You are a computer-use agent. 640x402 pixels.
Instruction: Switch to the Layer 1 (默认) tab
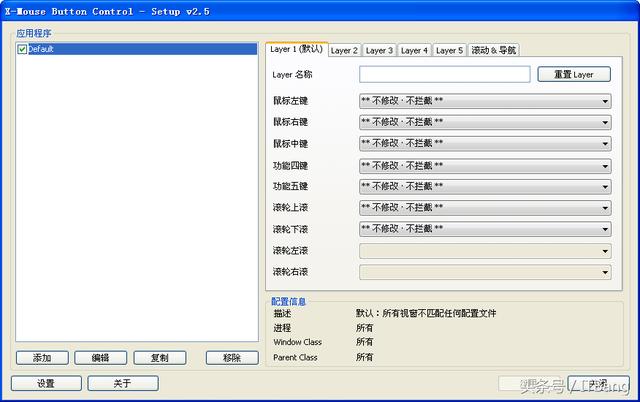tap(296, 49)
